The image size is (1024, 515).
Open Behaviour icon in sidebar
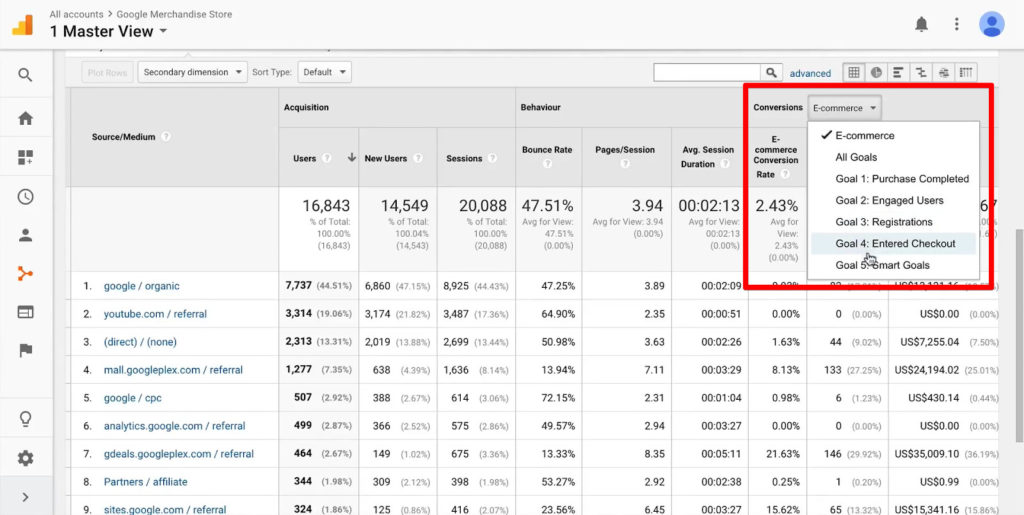pyautogui.click(x=25, y=312)
